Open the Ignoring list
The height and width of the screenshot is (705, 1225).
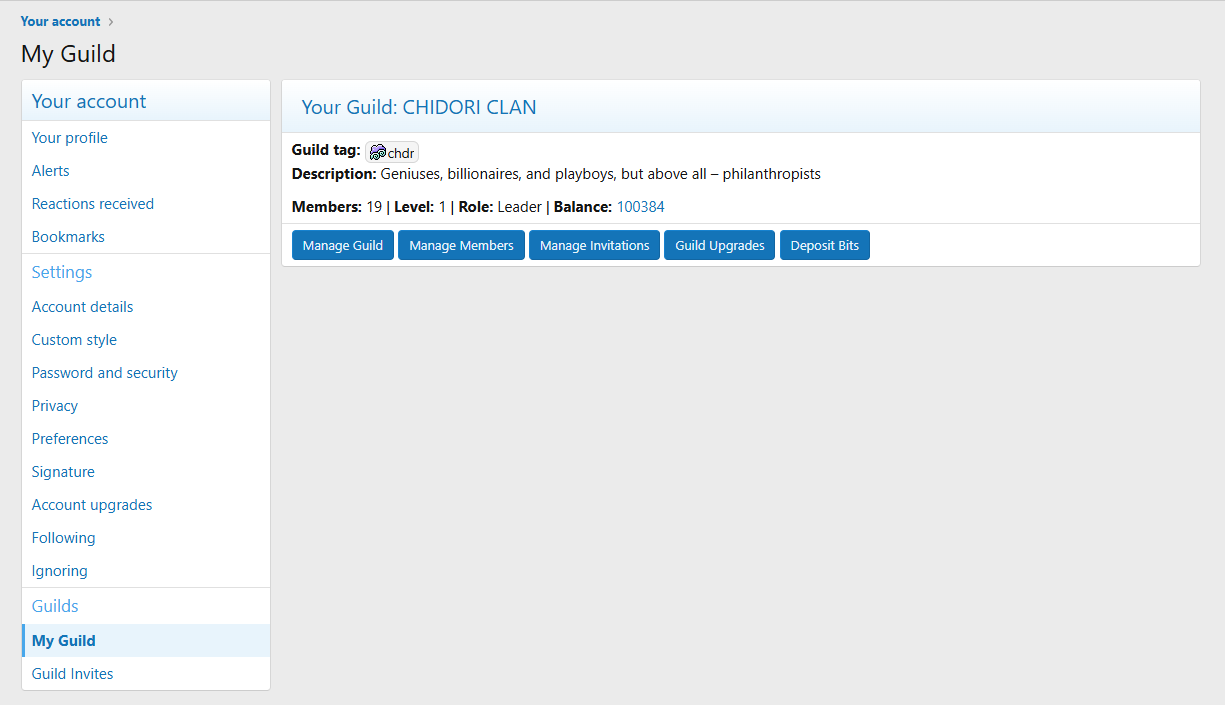pyautogui.click(x=146, y=571)
